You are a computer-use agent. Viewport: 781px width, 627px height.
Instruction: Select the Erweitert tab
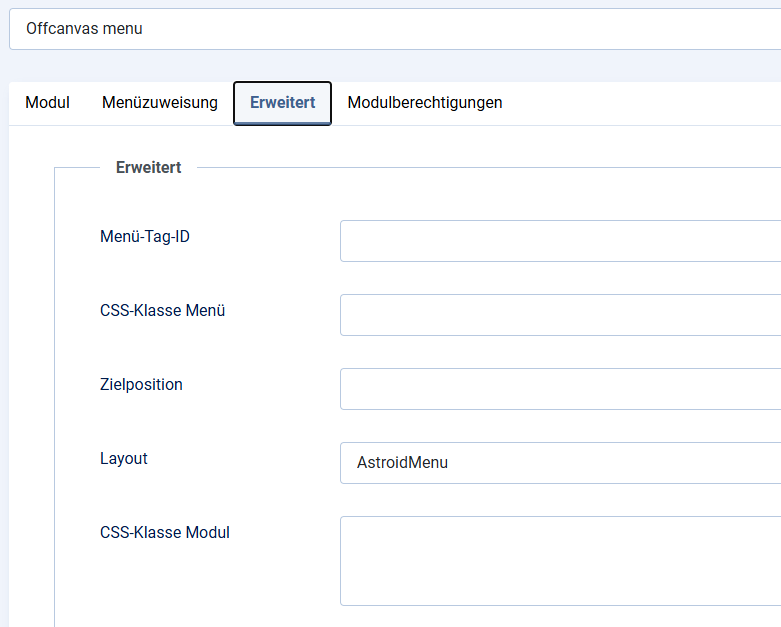[x=282, y=103]
